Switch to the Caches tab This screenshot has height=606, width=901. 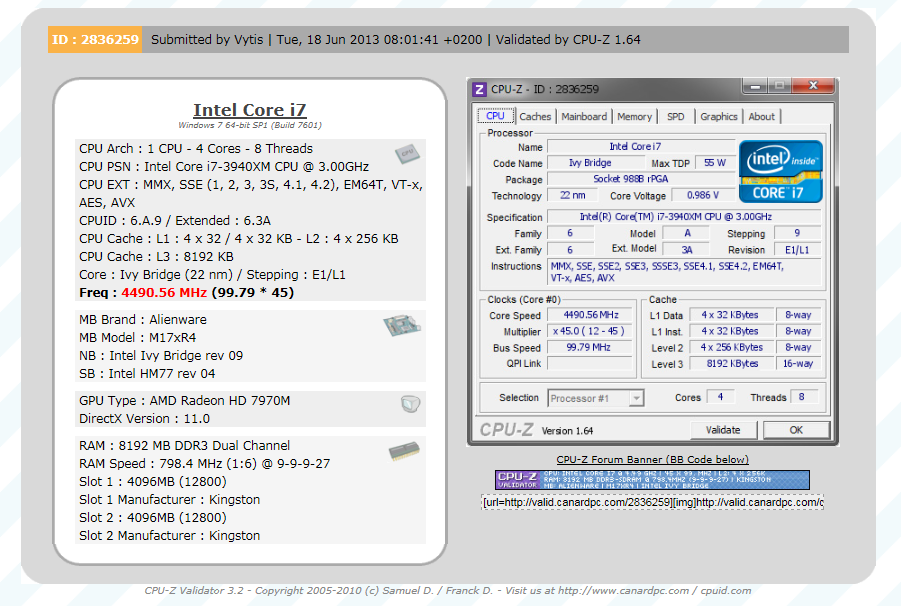(535, 117)
